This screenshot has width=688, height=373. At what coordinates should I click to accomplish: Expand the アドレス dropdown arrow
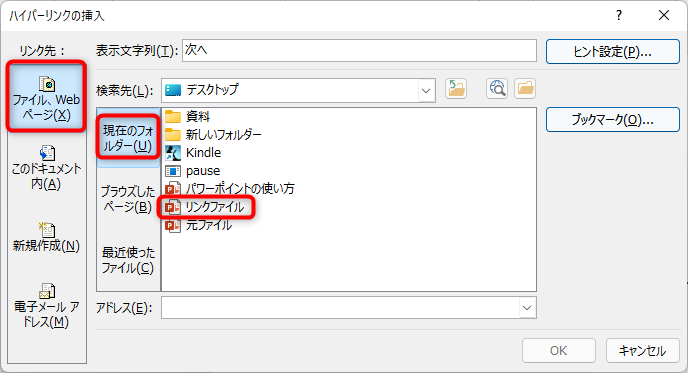tap(527, 308)
